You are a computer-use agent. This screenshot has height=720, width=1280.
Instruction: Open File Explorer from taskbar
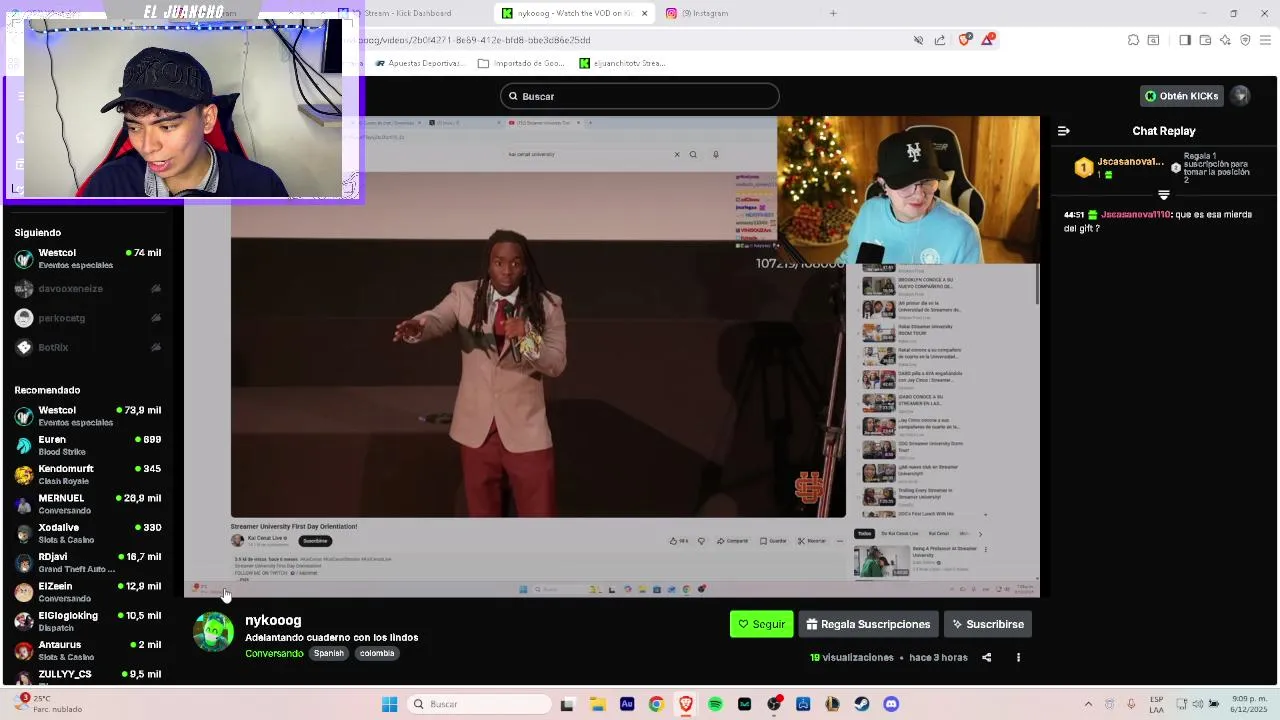click(597, 704)
